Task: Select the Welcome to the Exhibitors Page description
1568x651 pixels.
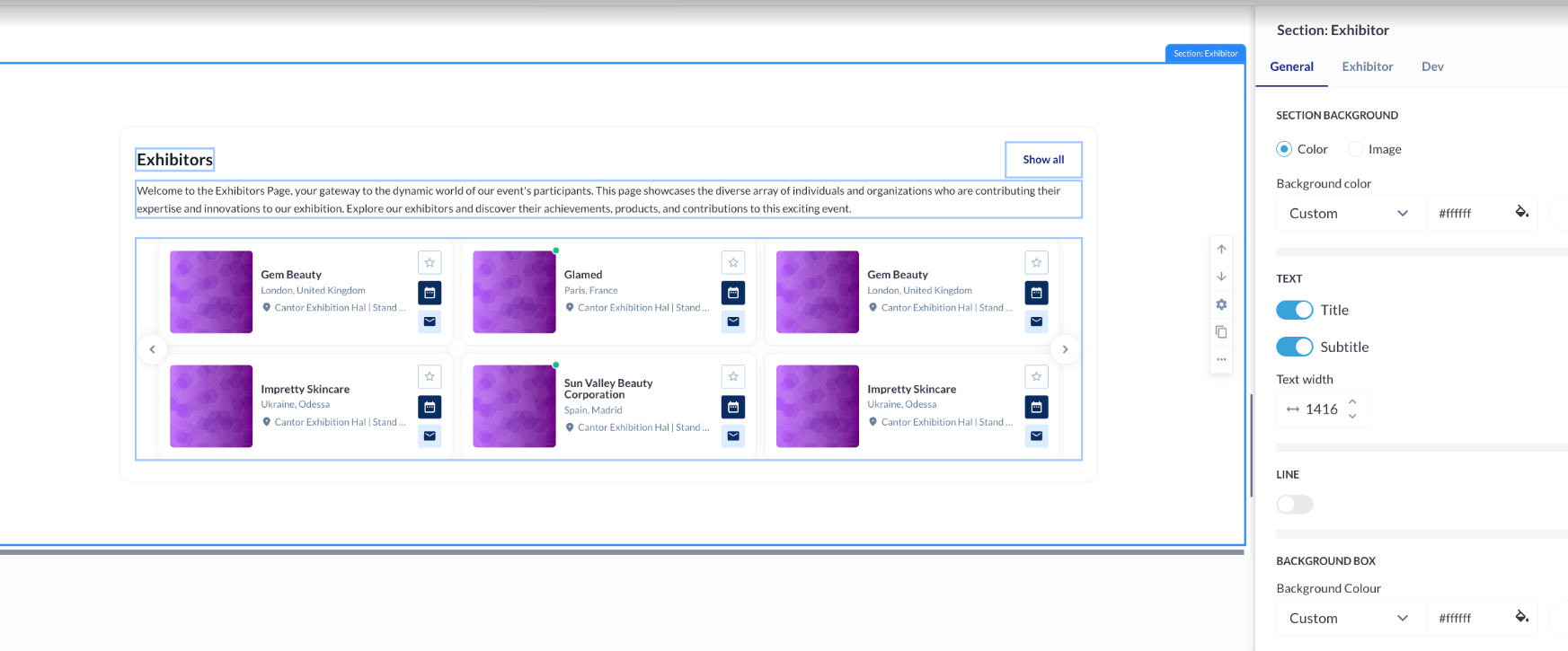Action: pyautogui.click(x=608, y=199)
